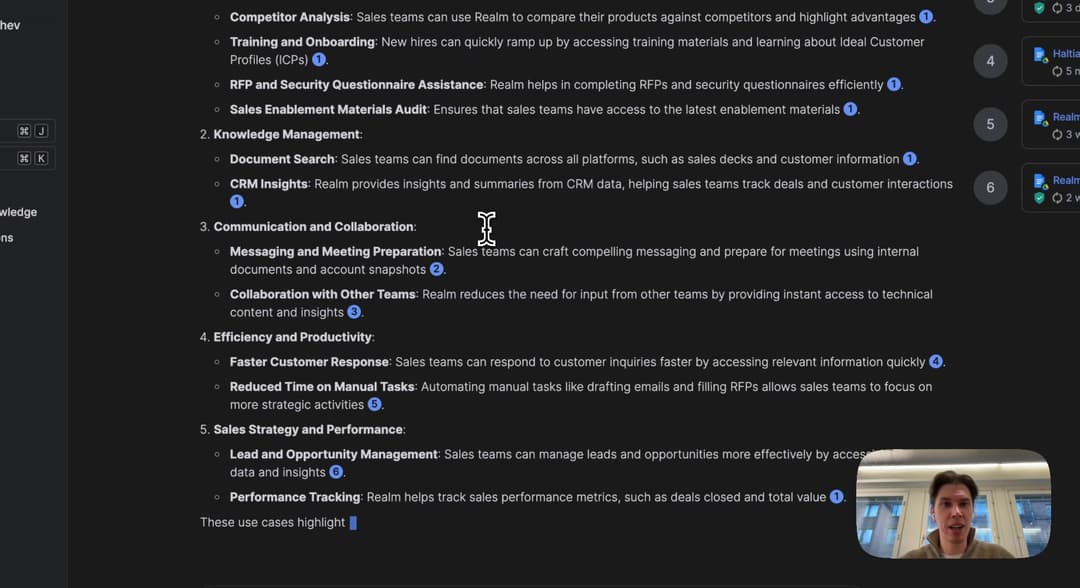Open the Knowledge item in the sidebar
The height and width of the screenshot is (588, 1080).
pyautogui.click(x=18, y=212)
